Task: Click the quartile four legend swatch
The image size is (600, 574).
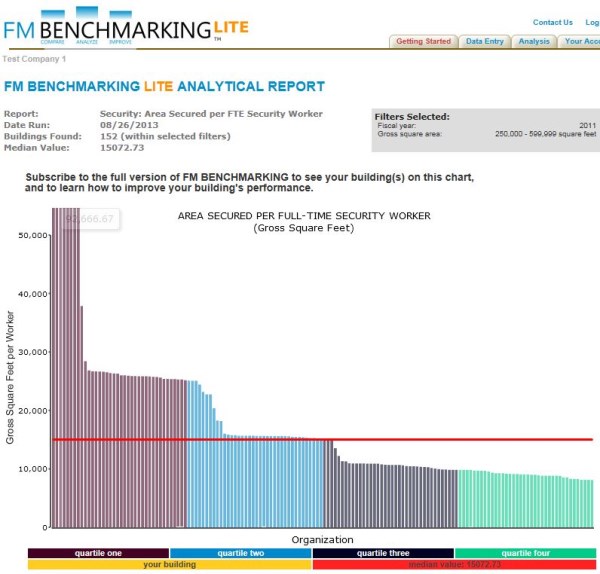Action: [525, 553]
